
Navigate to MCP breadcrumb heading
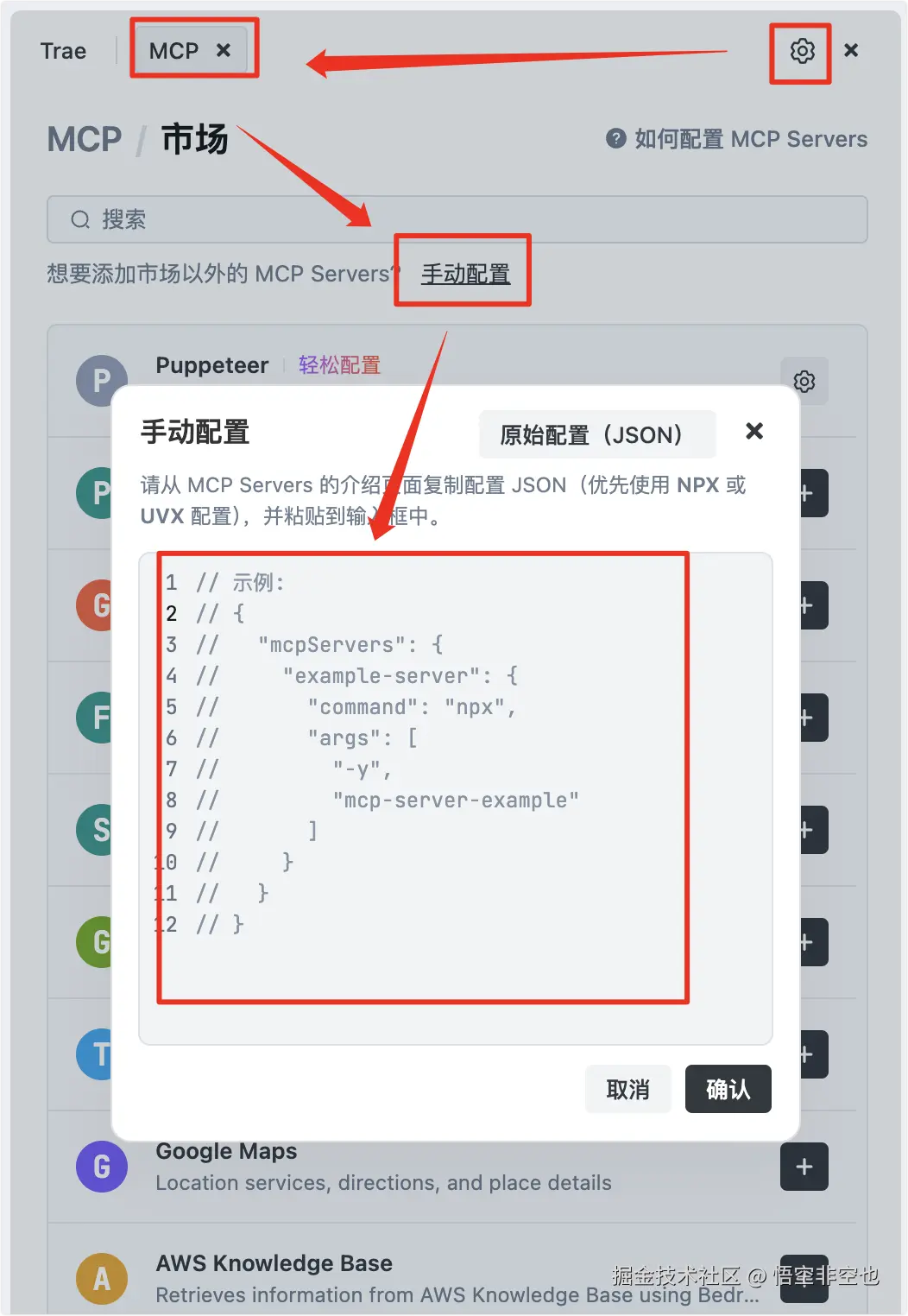[85, 139]
